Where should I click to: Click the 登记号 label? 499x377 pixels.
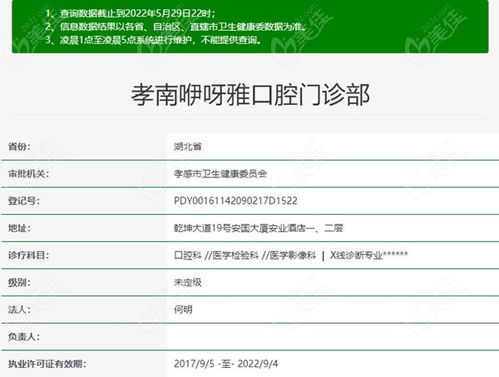tap(24, 201)
